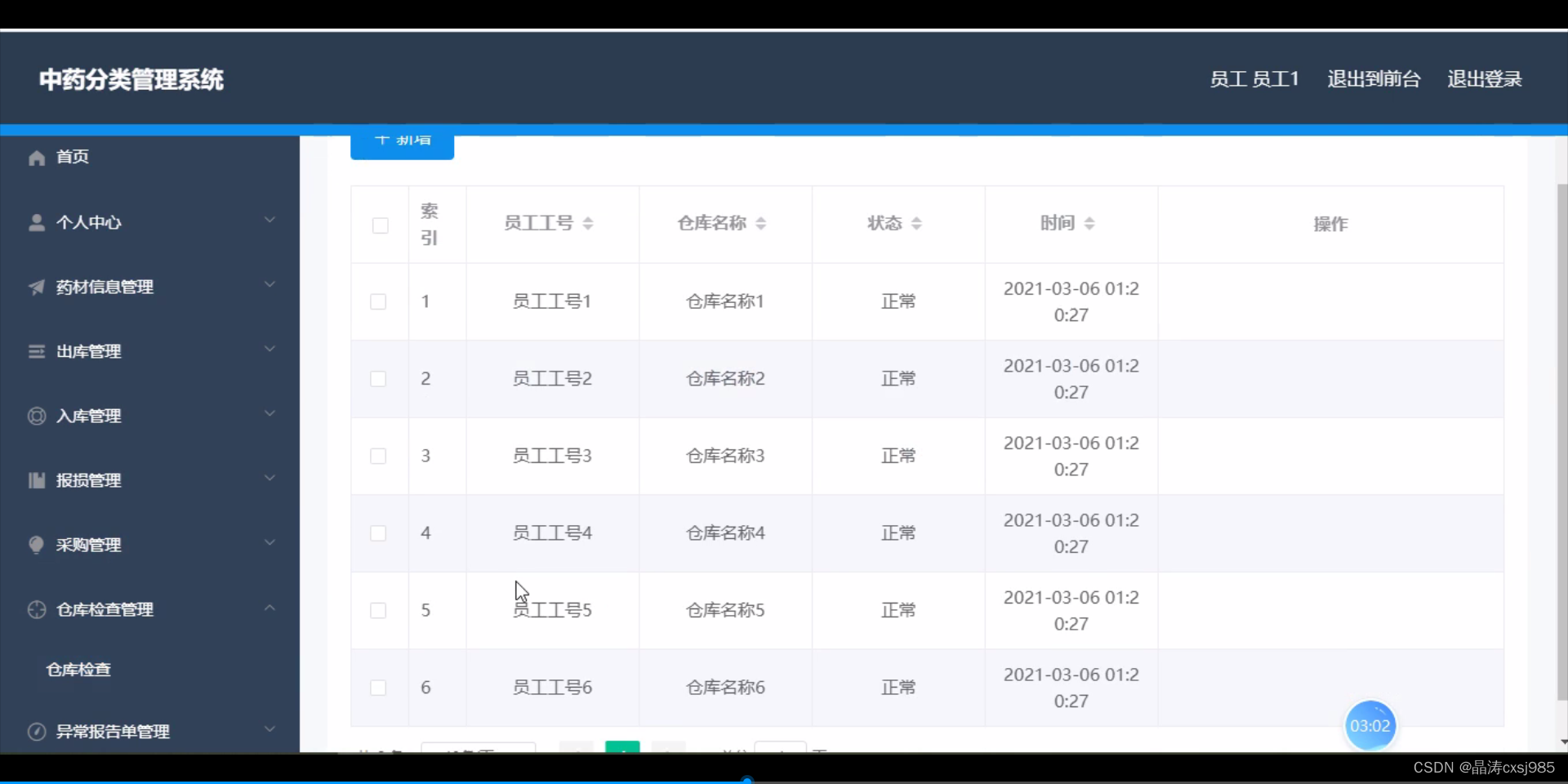1568x784 pixels.
Task: Click the lamp icon next to 采购管理
Action: coord(36,545)
